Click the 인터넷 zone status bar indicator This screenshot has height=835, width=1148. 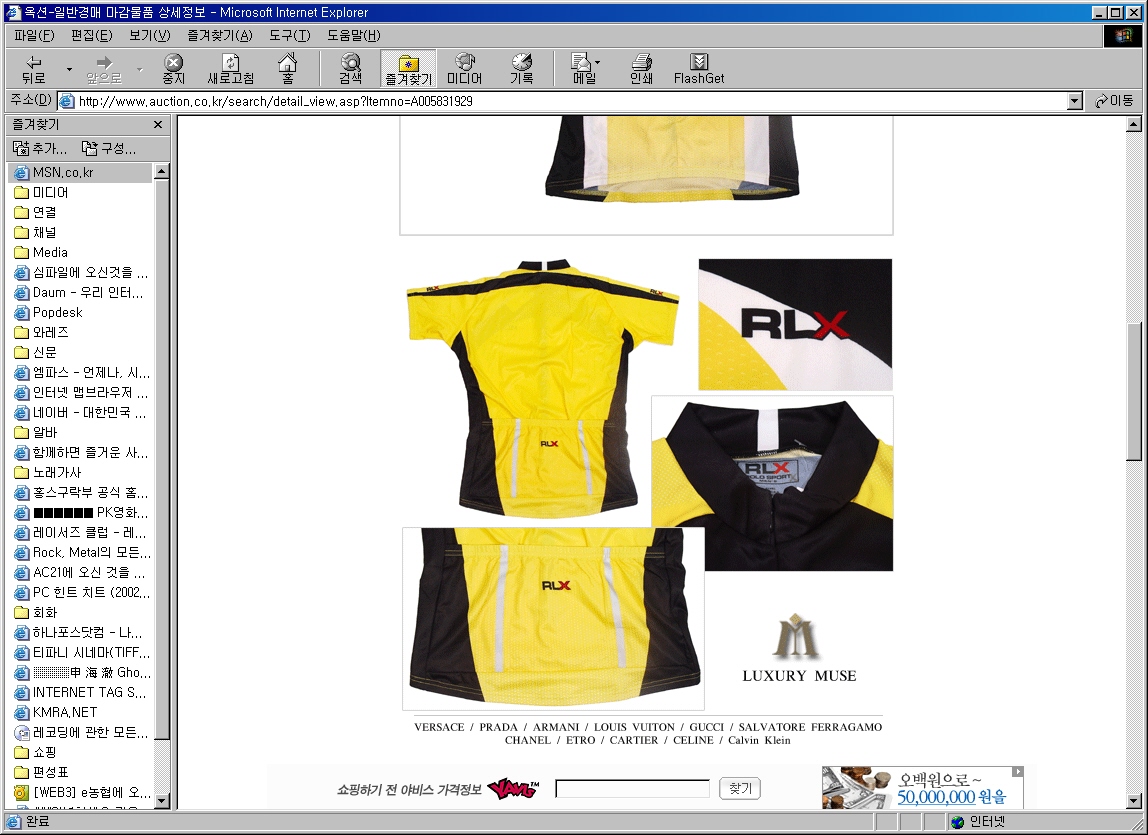(977, 822)
